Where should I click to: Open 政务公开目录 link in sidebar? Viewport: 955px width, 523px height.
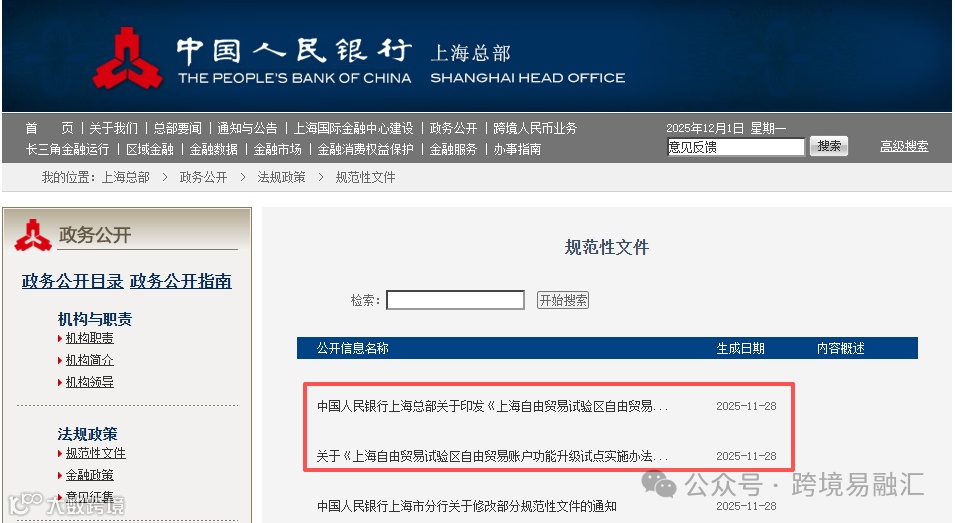pos(72,281)
